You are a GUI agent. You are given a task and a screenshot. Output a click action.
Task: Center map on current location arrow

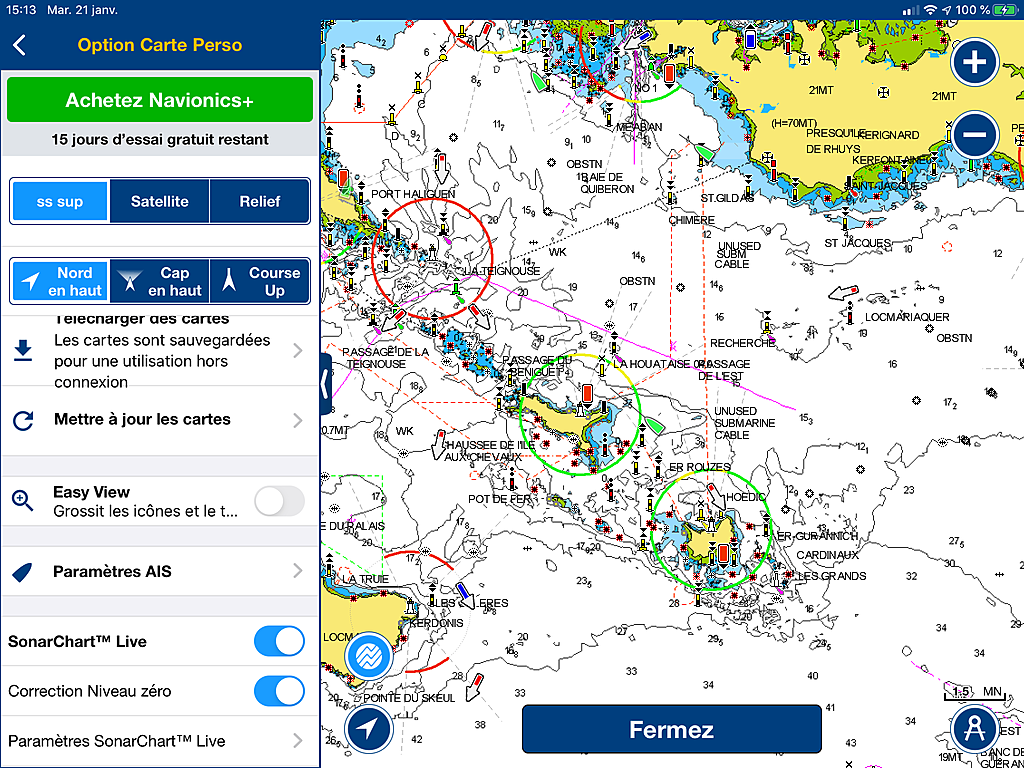pos(369,728)
